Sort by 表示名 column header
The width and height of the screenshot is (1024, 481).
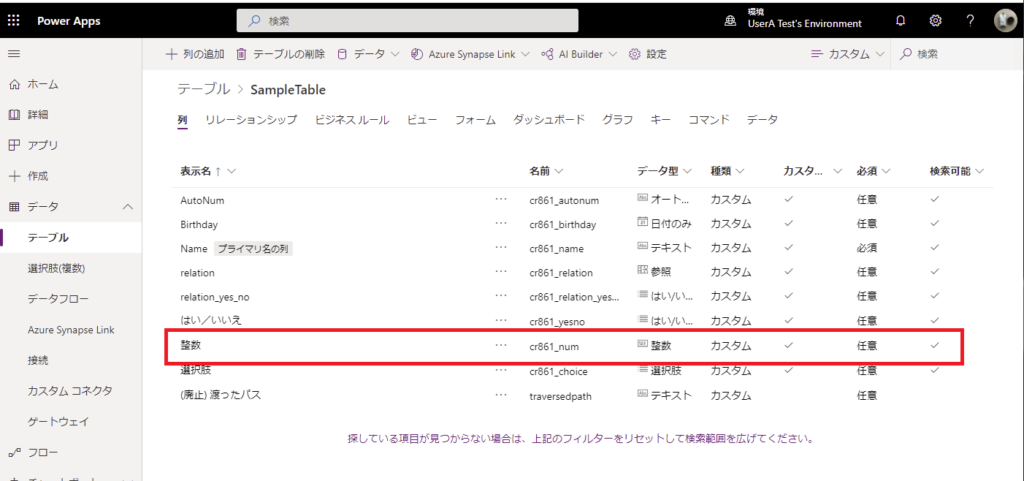[208, 171]
